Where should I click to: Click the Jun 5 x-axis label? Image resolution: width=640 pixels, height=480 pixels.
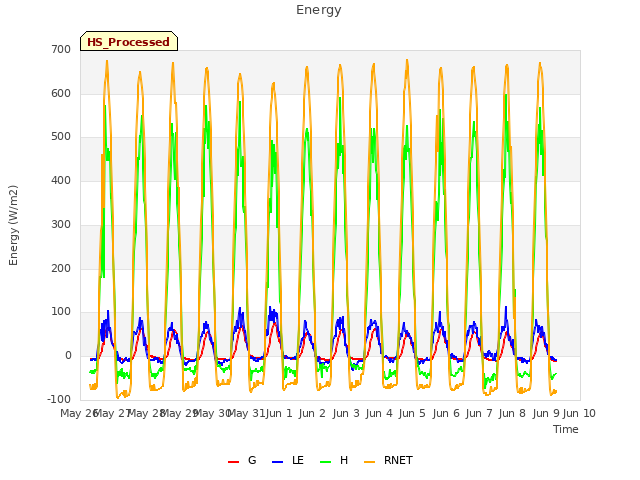pos(412,413)
